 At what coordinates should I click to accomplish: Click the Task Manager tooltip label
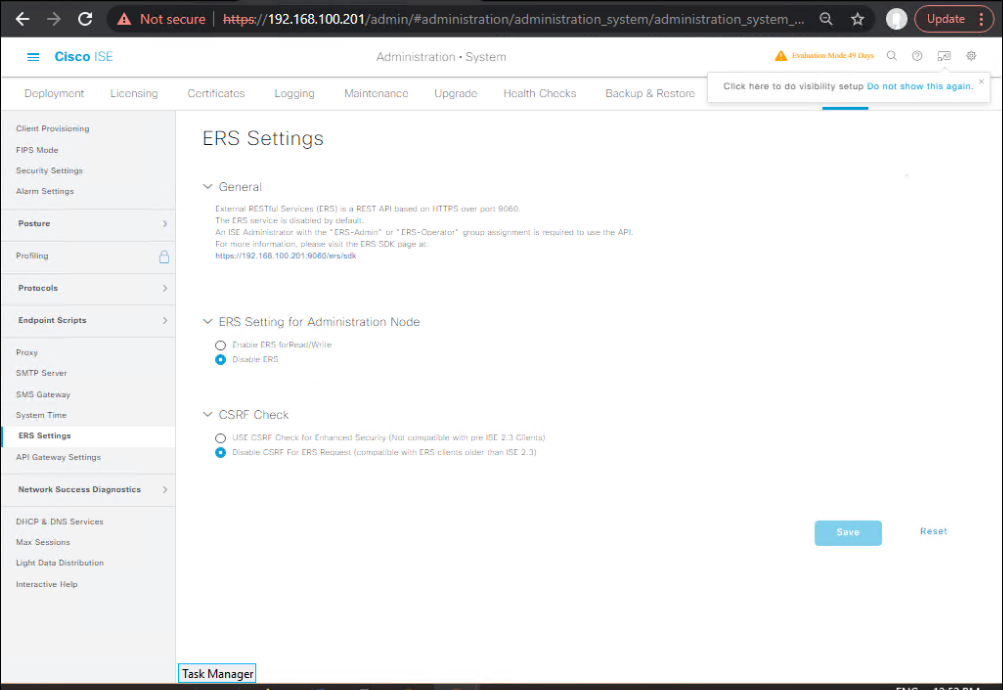click(x=217, y=673)
